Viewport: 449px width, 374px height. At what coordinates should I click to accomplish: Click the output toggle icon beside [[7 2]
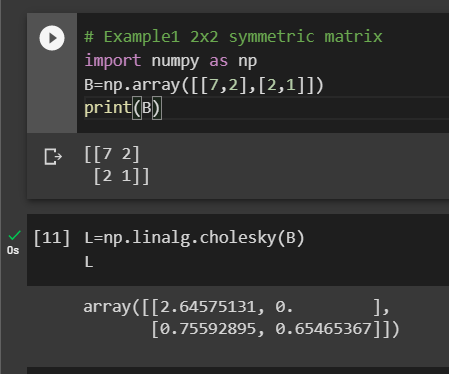tap(53, 157)
